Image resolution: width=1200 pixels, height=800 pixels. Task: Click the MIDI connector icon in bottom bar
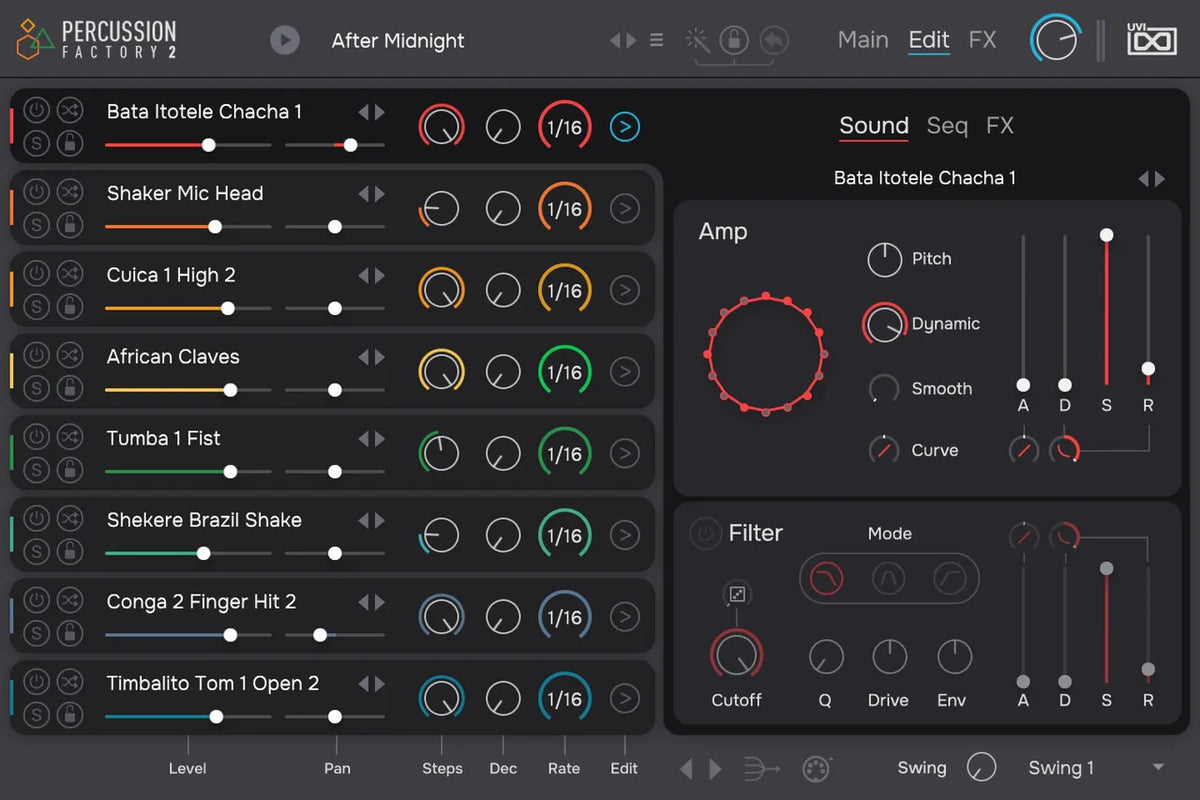(817, 768)
